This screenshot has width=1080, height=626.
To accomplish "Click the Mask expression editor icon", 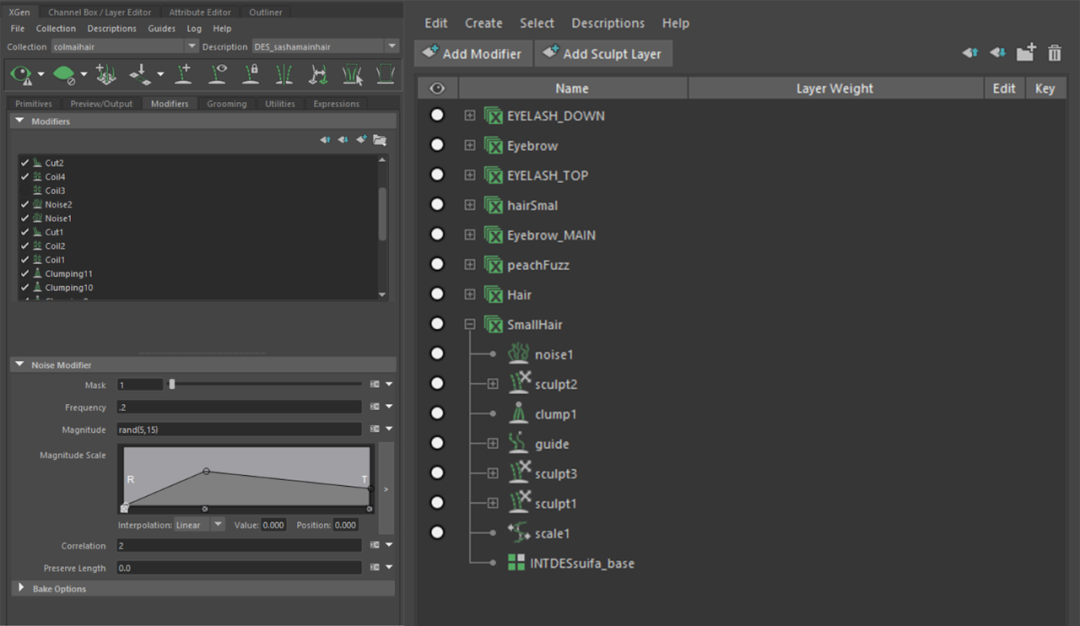I will [375, 384].
